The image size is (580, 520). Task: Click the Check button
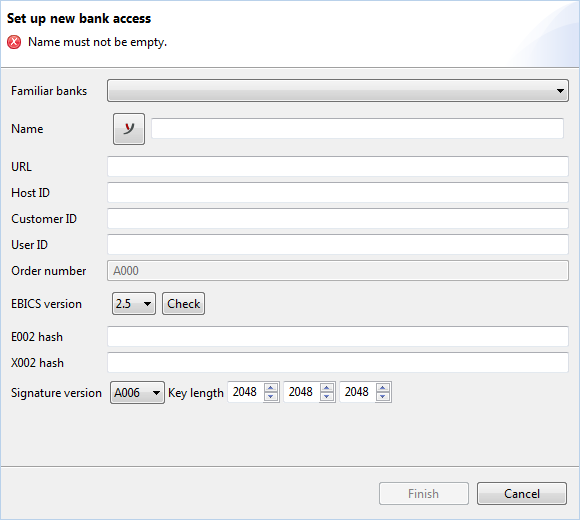[x=183, y=304]
